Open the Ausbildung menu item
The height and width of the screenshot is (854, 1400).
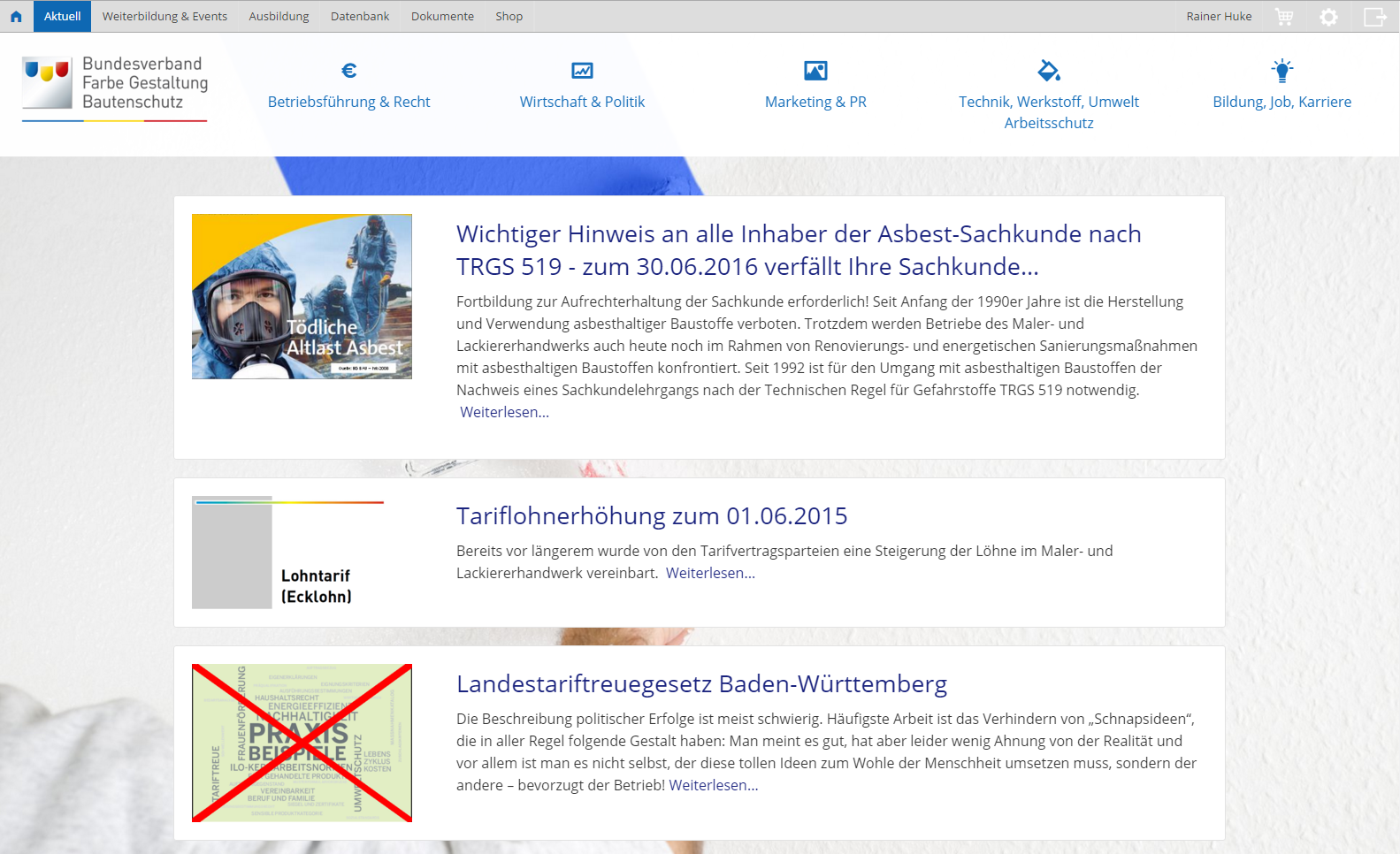pyautogui.click(x=279, y=17)
